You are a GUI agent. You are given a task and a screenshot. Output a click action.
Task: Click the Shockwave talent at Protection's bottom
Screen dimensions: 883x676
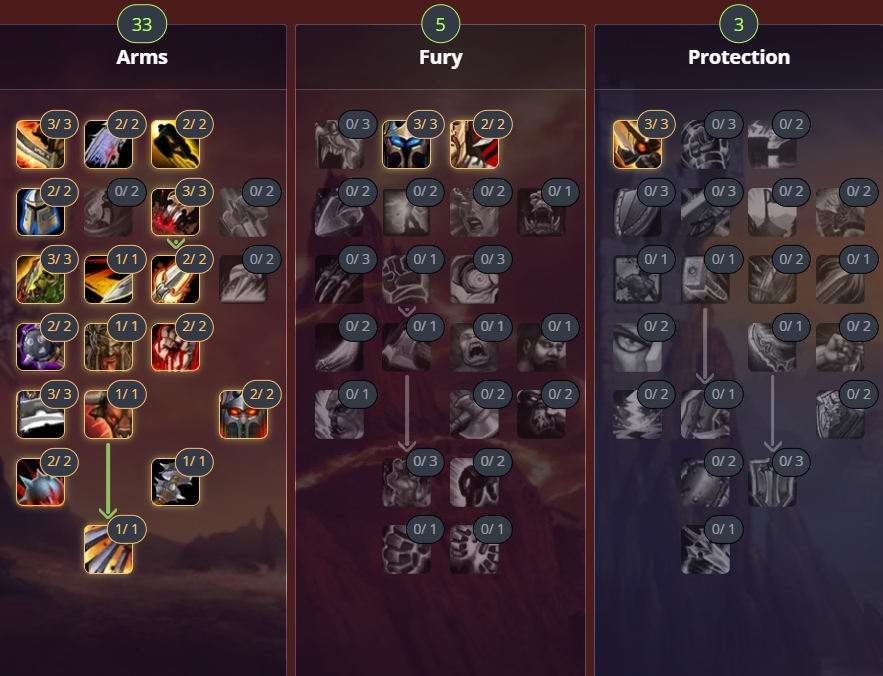(x=705, y=549)
